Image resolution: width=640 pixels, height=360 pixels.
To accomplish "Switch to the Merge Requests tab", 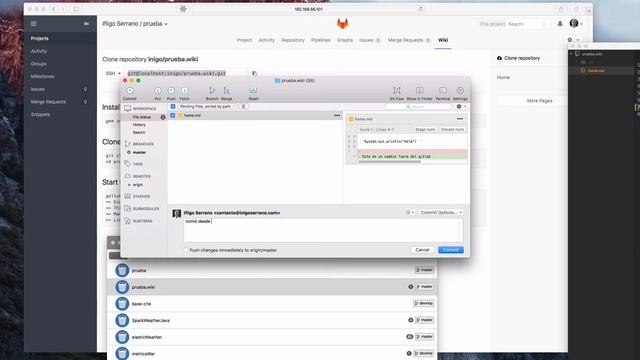I will click(409, 40).
